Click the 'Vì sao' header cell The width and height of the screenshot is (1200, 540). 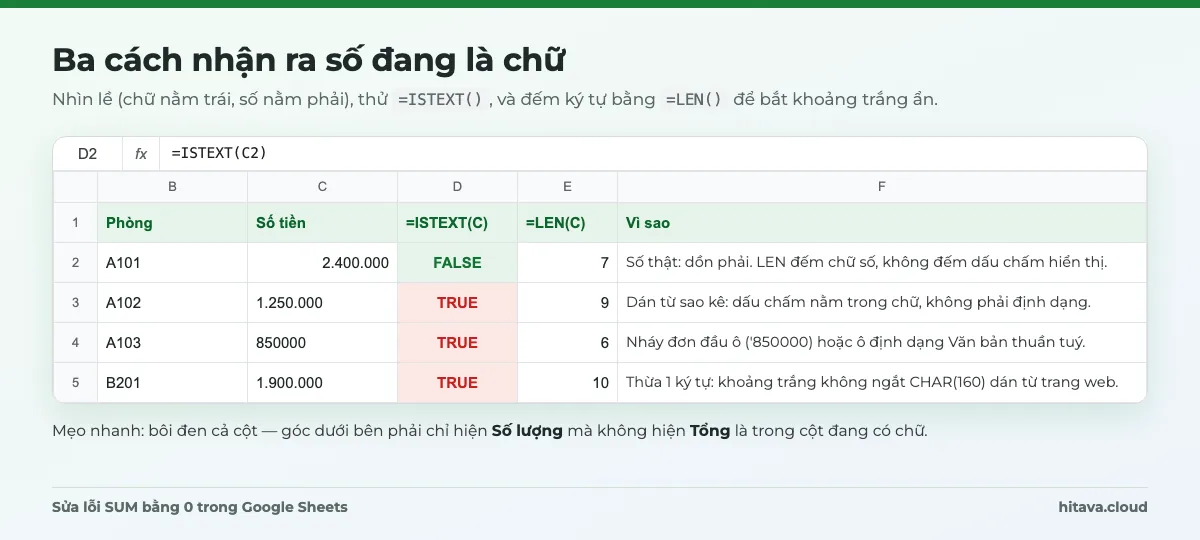(882, 223)
